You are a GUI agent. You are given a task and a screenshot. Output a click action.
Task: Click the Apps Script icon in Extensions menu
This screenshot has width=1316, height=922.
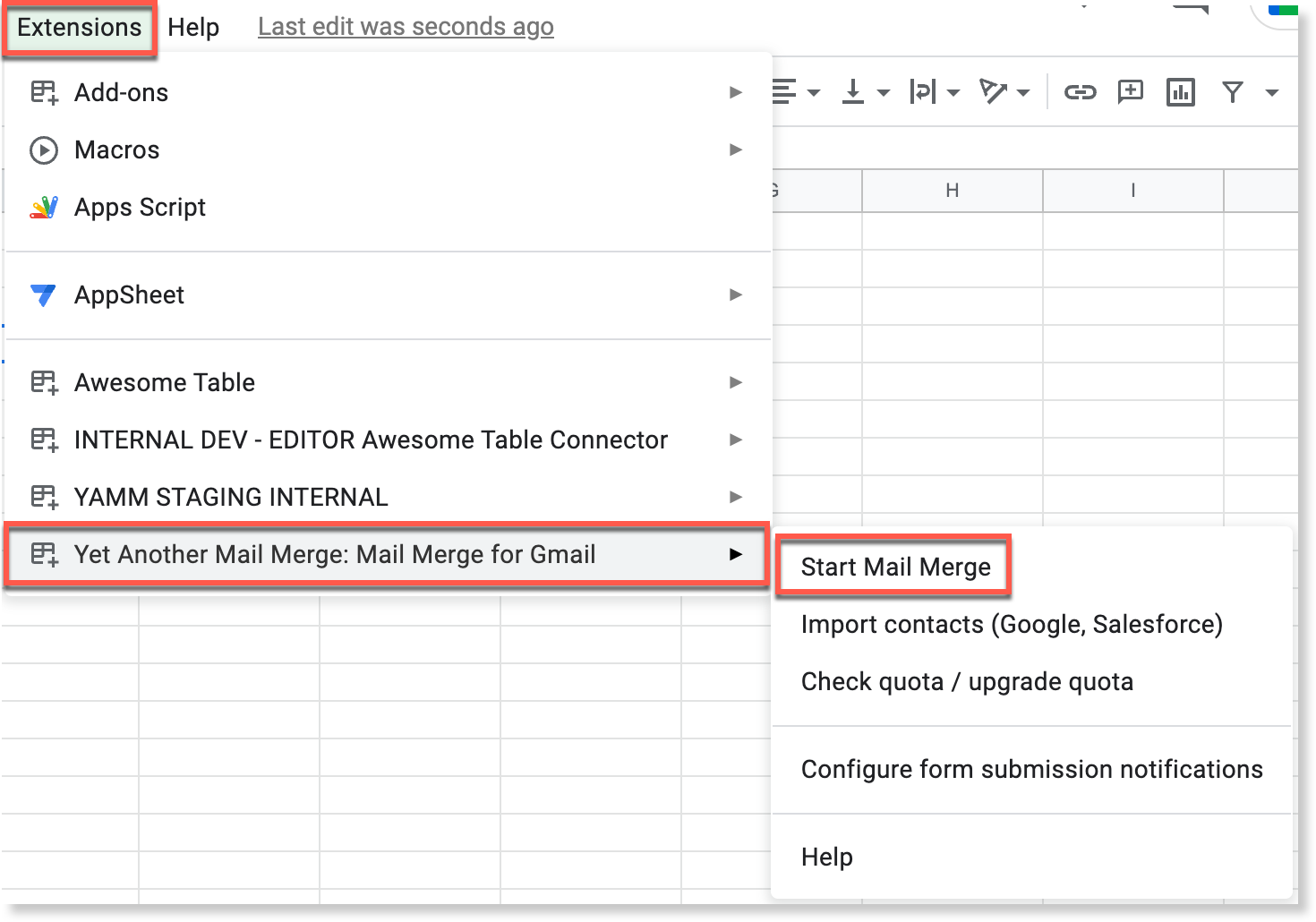(x=43, y=207)
